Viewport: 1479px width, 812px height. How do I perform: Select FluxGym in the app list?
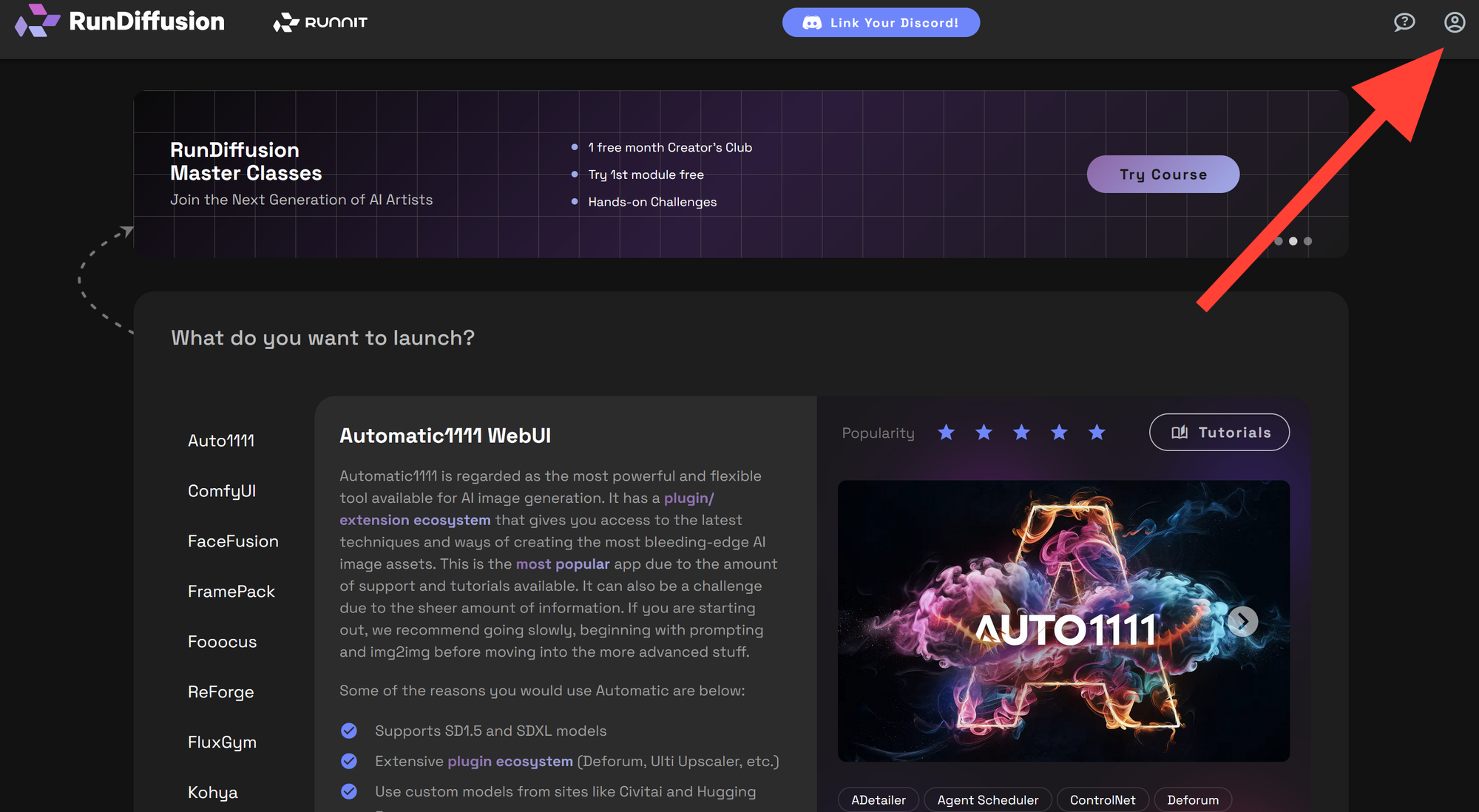click(222, 742)
